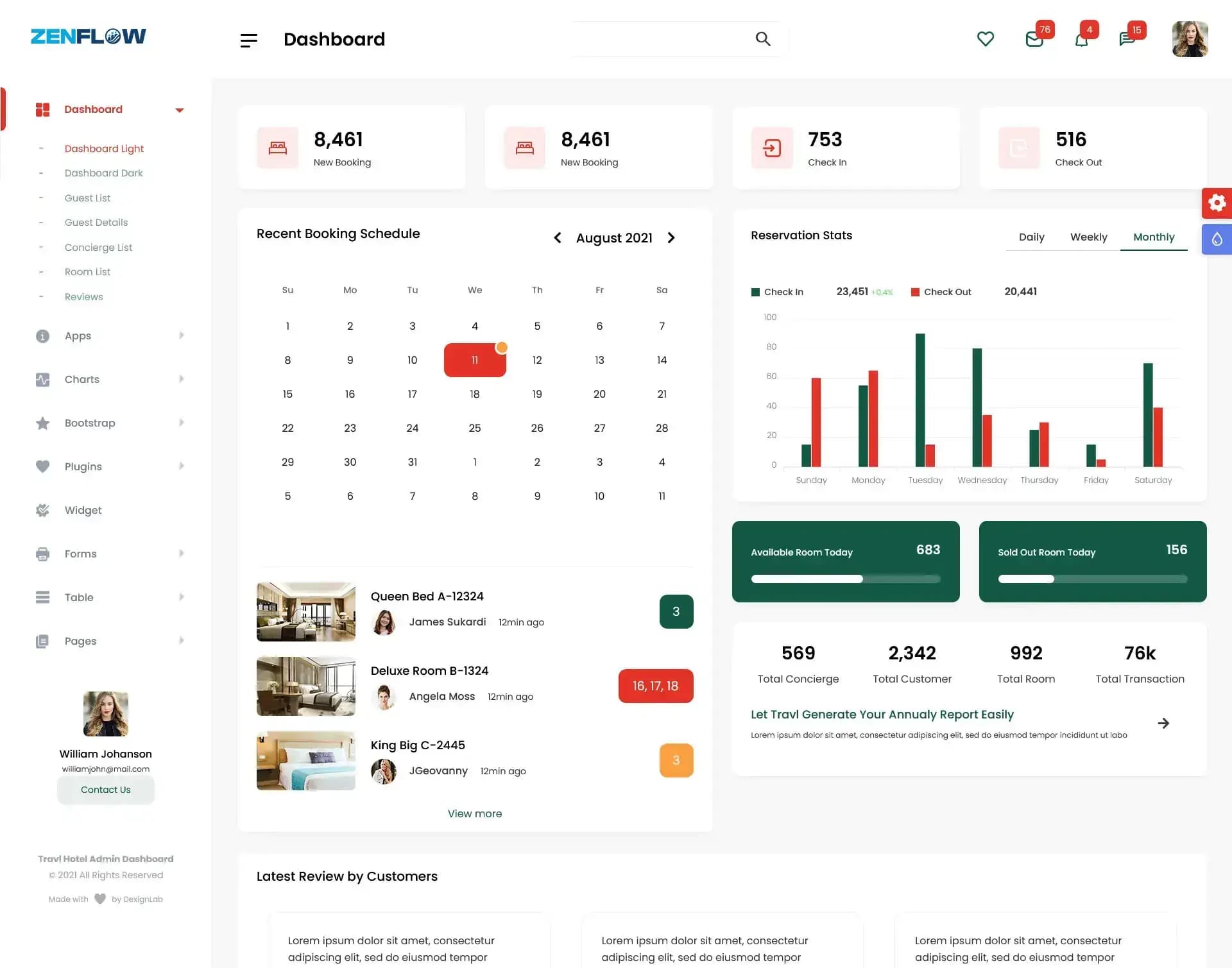Click the Table sidebar icon
The width and height of the screenshot is (1232, 968).
point(42,597)
